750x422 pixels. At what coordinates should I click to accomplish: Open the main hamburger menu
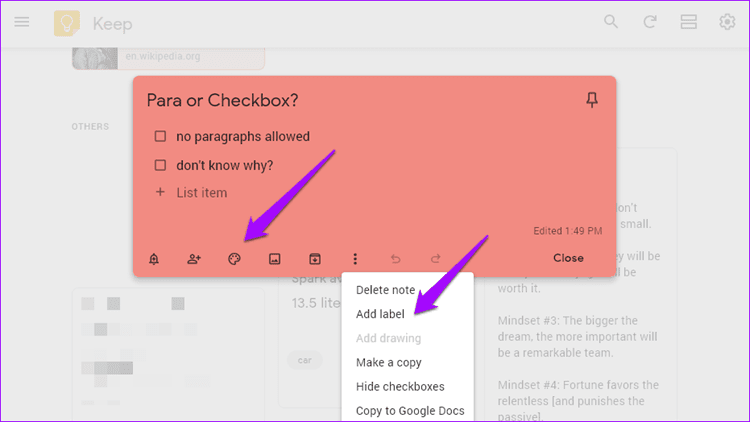pyautogui.click(x=22, y=22)
